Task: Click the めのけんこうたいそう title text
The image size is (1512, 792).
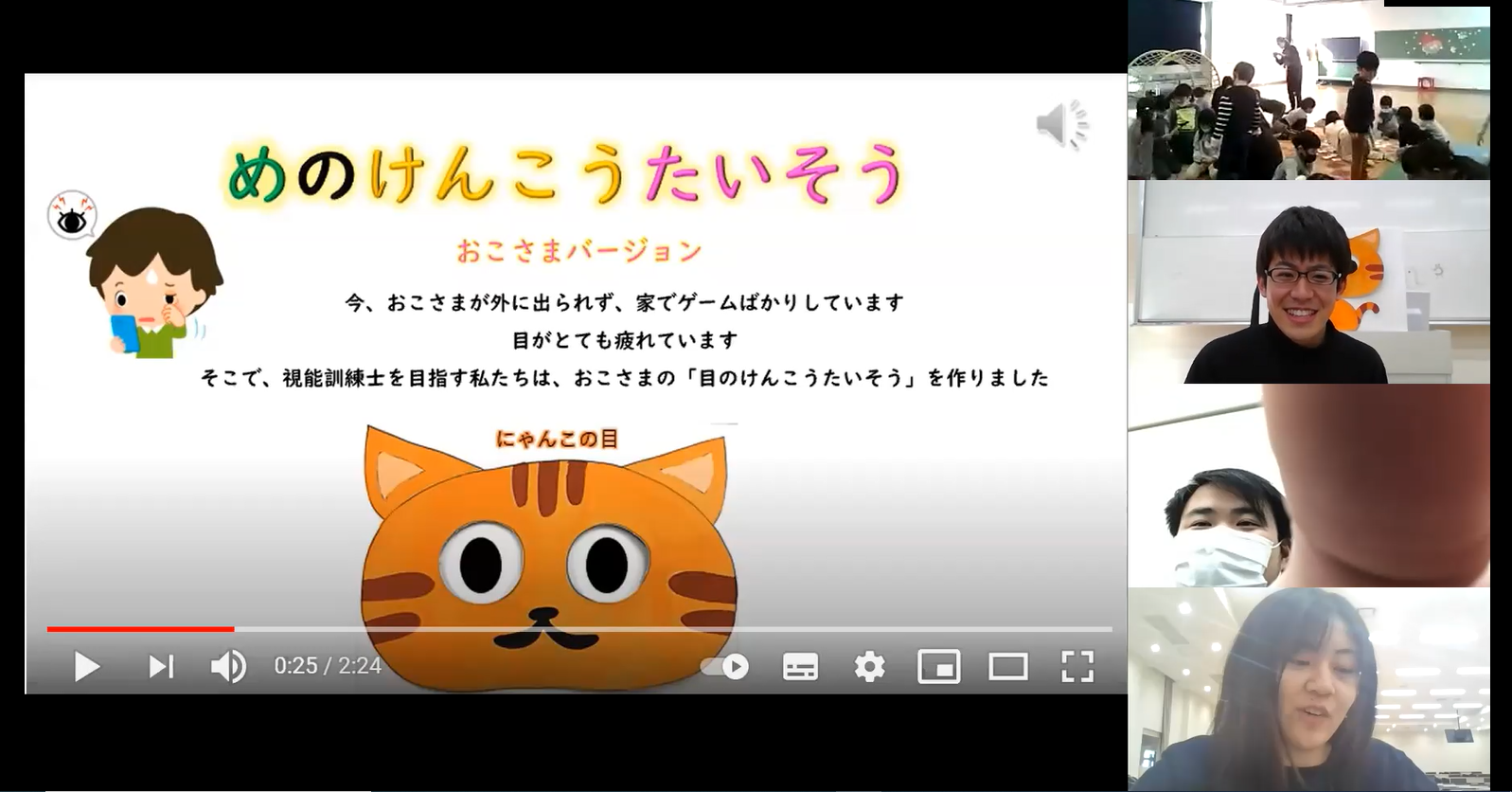Action: pos(565,172)
